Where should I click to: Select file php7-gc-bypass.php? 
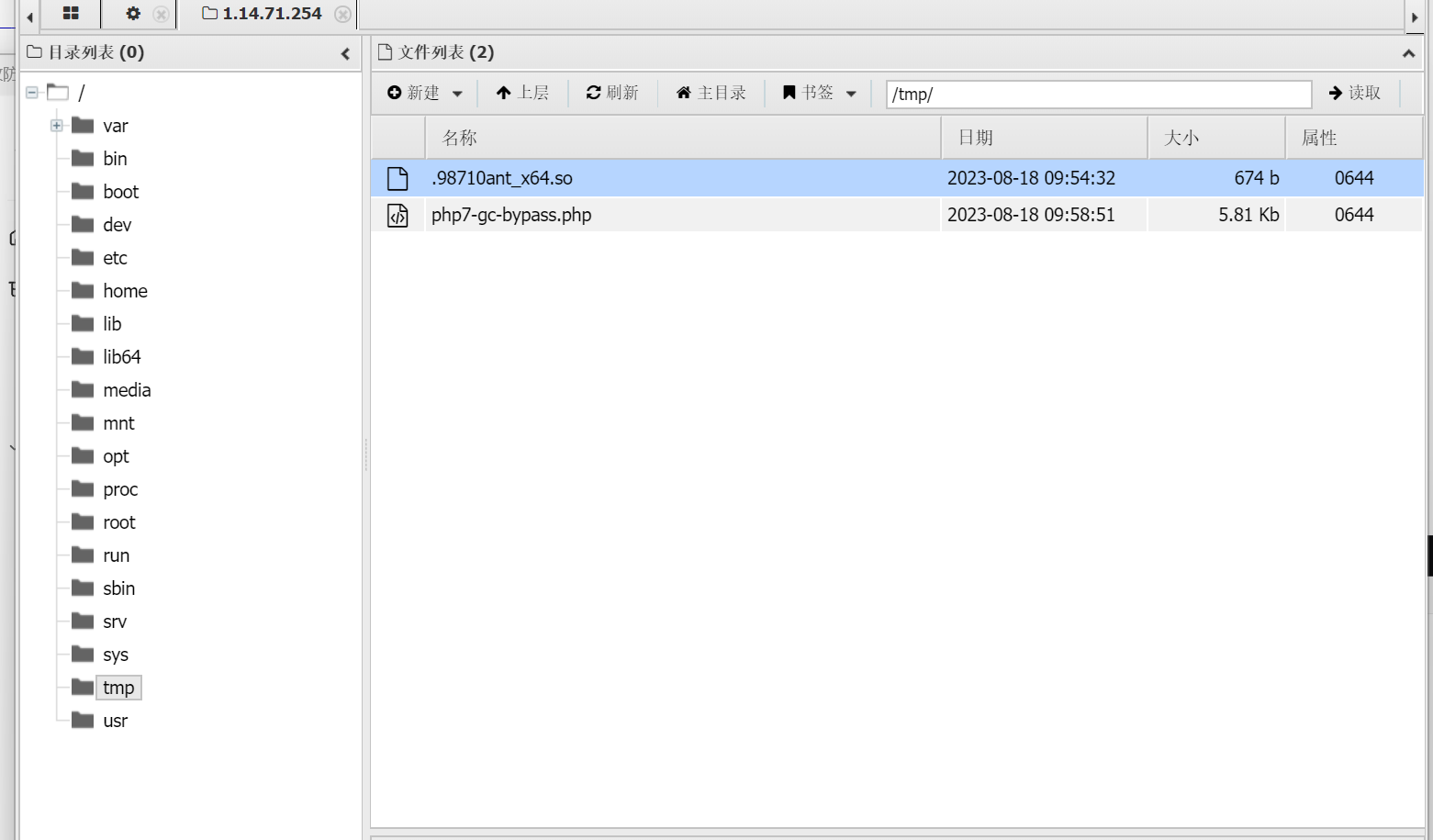tap(511, 215)
